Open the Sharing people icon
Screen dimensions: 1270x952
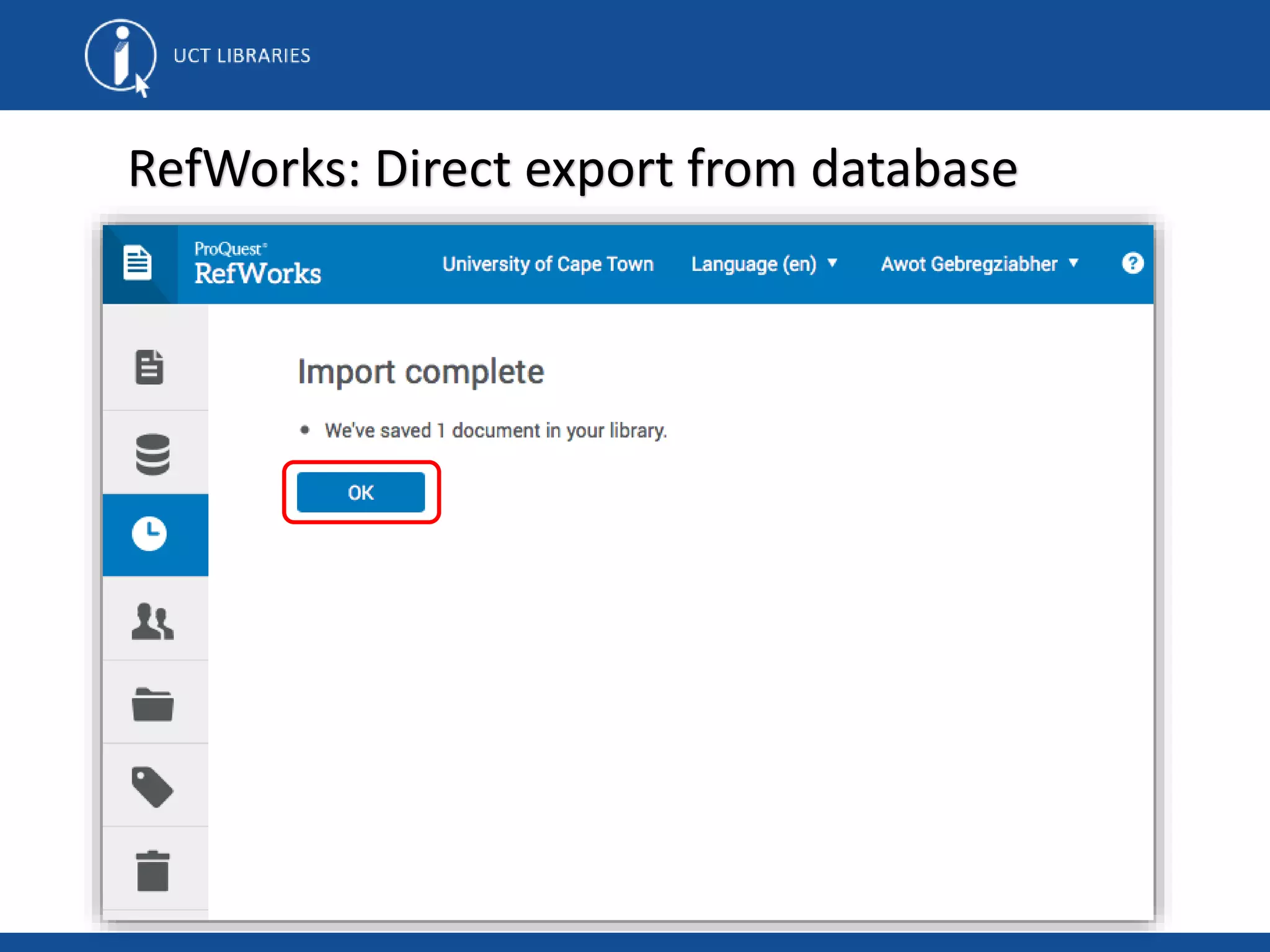point(153,621)
